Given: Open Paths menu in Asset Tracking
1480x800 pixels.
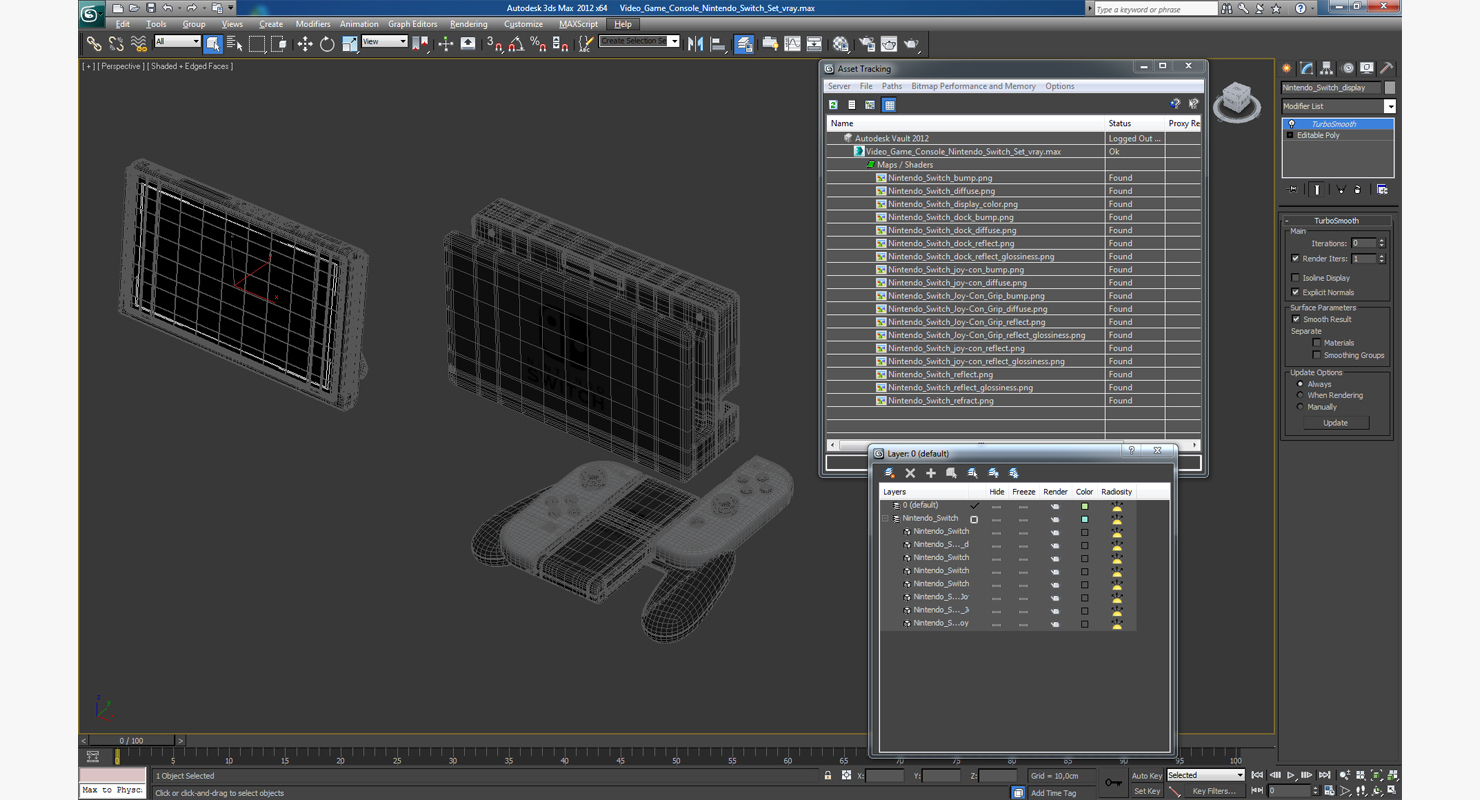Looking at the screenshot, I should click(x=892, y=87).
